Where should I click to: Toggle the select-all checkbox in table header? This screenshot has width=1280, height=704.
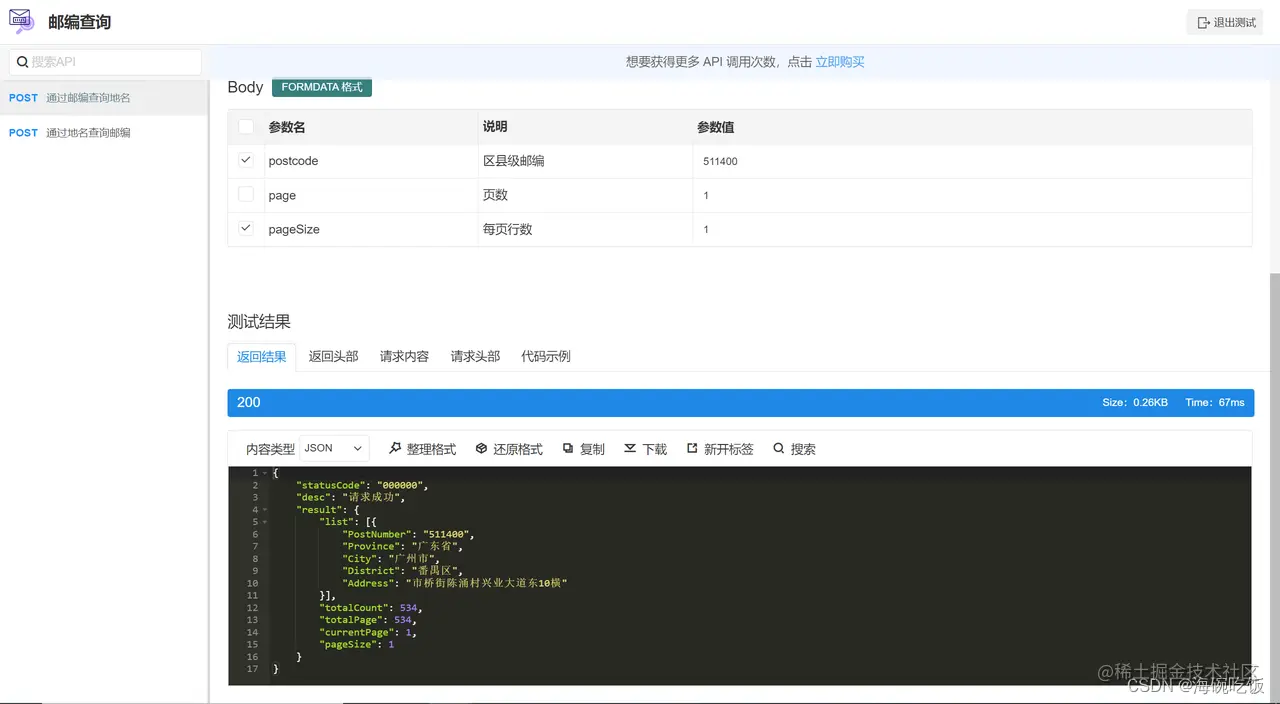(x=246, y=127)
